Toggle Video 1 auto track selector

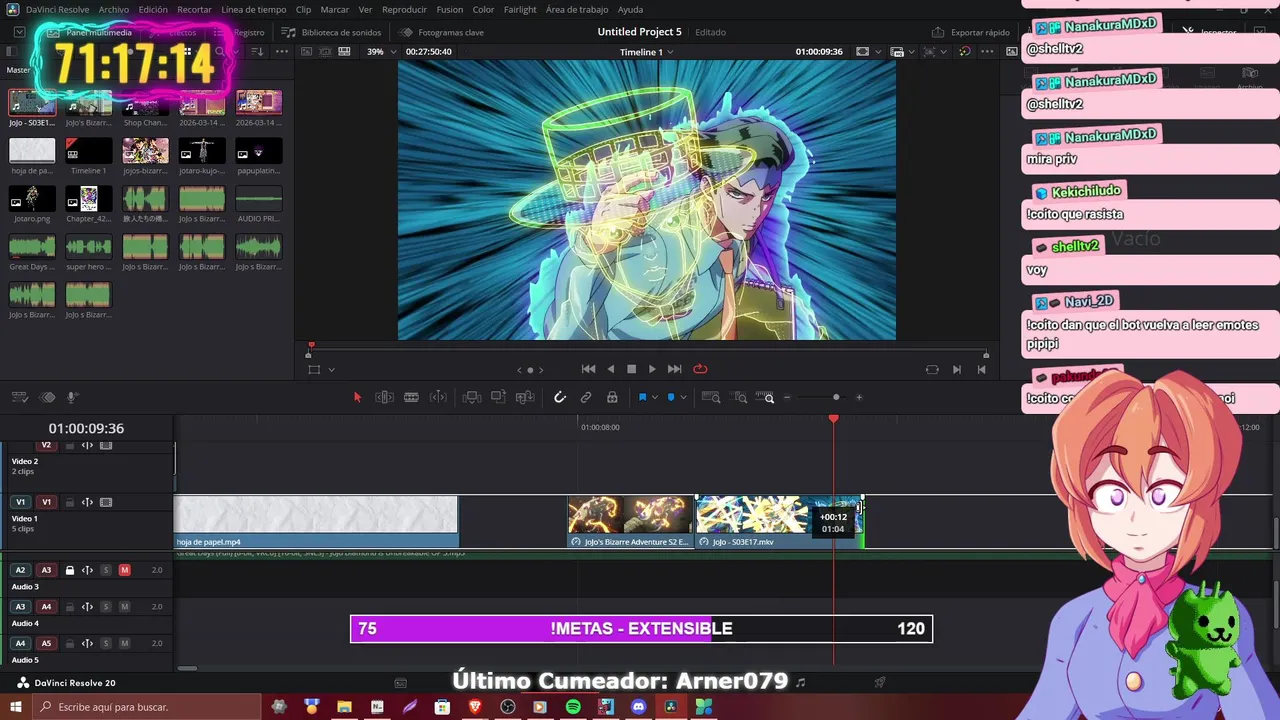pos(87,502)
